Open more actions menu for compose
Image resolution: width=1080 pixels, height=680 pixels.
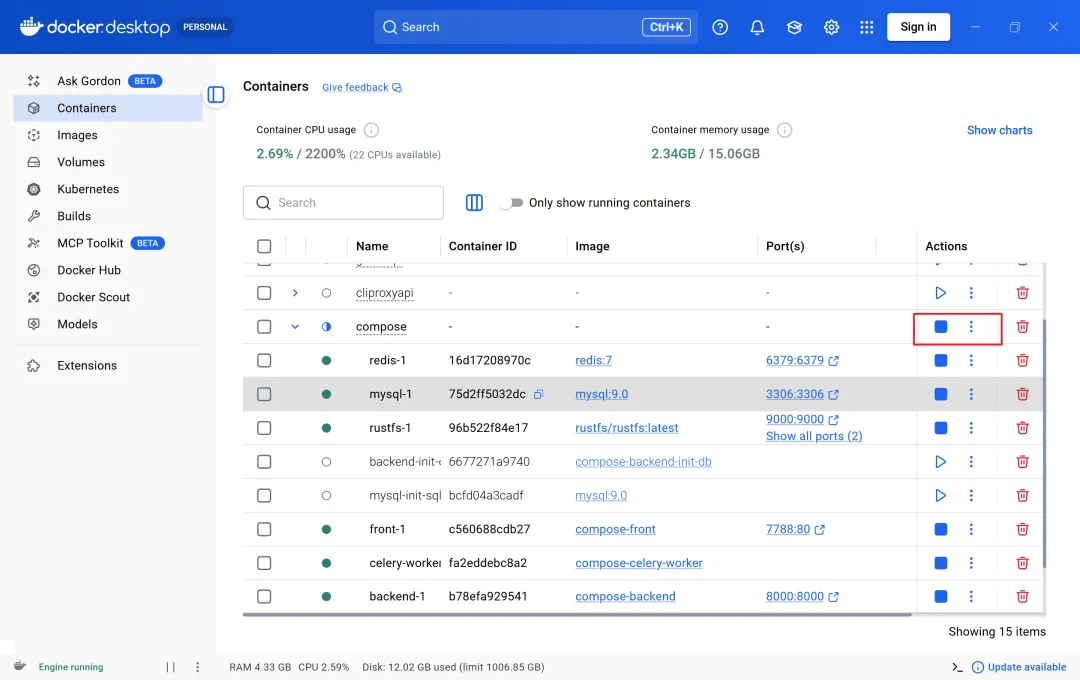(x=971, y=327)
